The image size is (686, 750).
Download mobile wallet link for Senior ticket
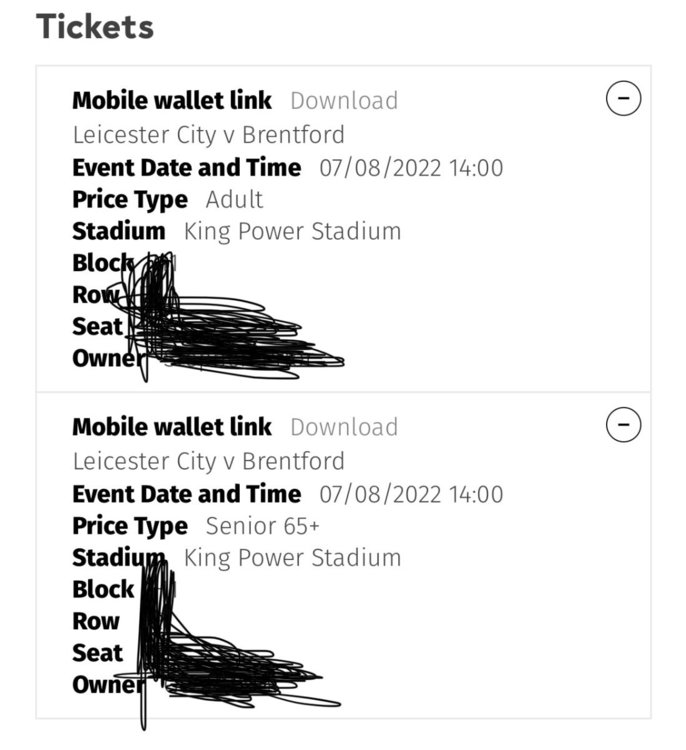pyautogui.click(x=344, y=427)
